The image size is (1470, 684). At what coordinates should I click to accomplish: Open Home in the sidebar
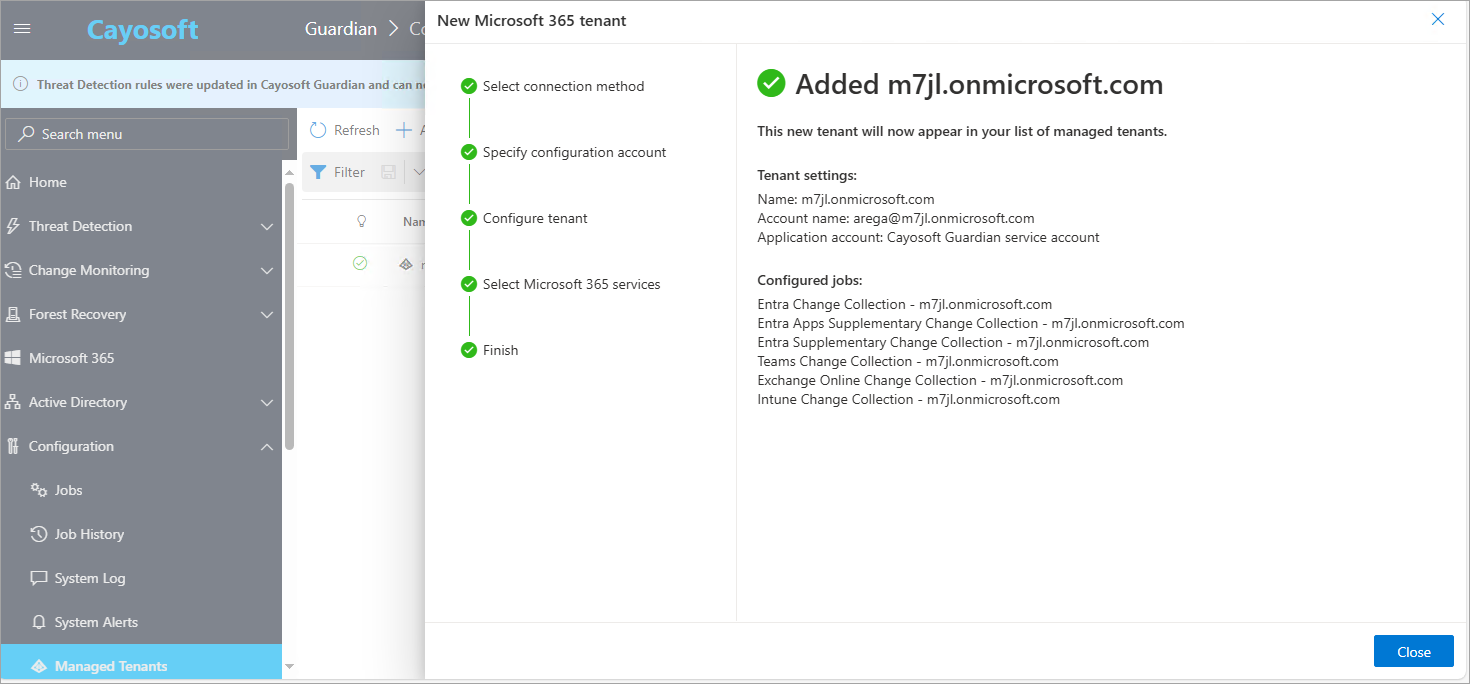[x=141, y=182]
